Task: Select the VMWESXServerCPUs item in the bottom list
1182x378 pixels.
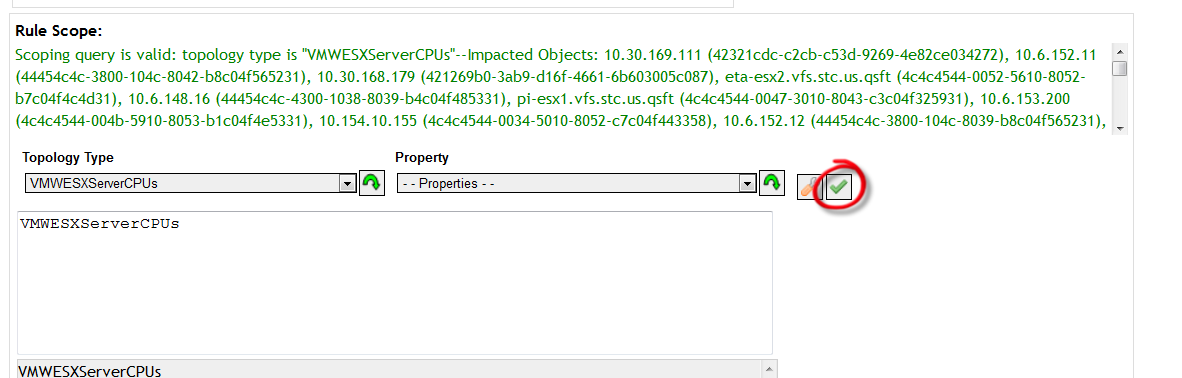Action: [x=89, y=371]
